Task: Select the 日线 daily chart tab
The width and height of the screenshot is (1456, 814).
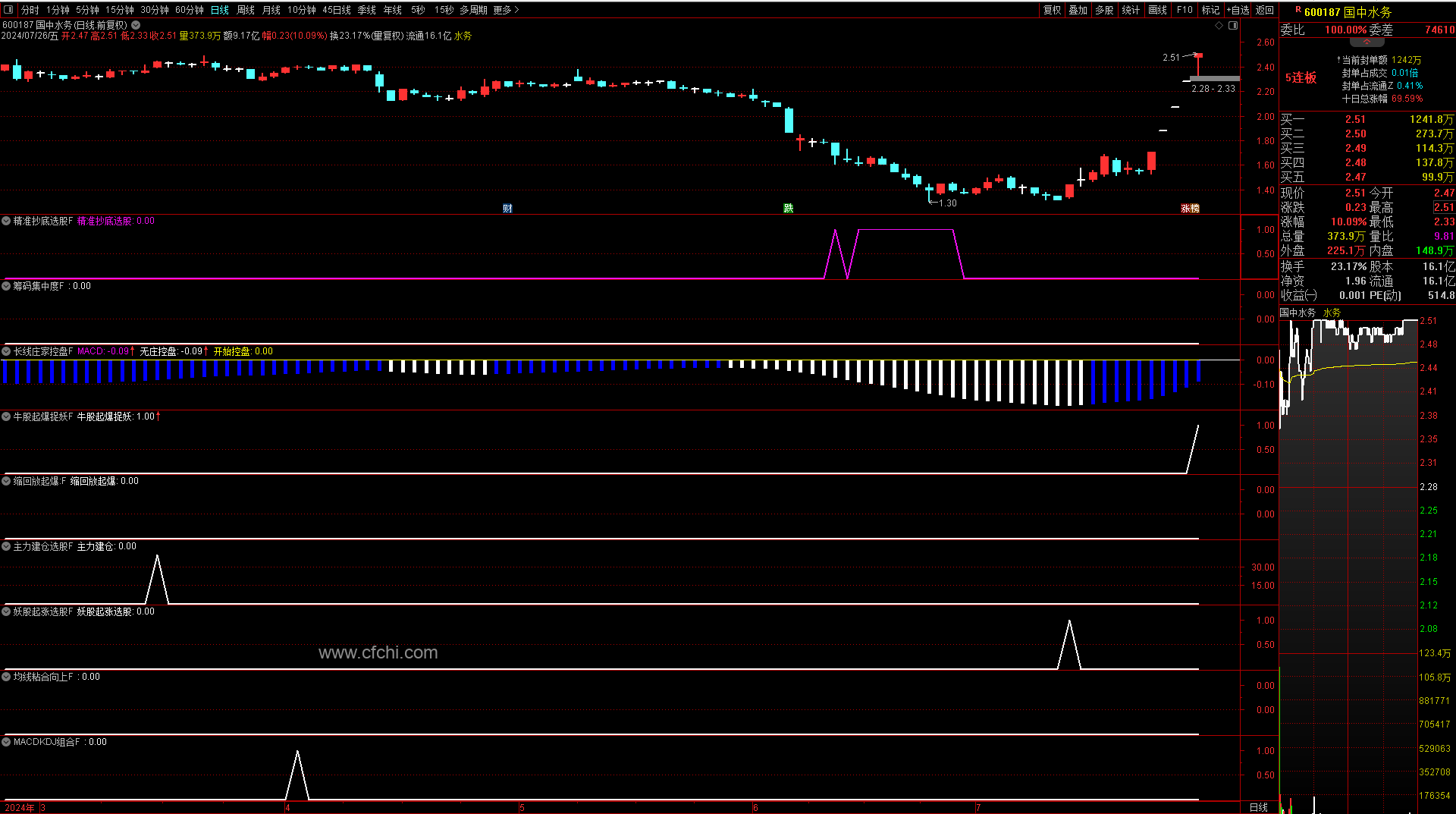Action: pyautogui.click(x=220, y=10)
